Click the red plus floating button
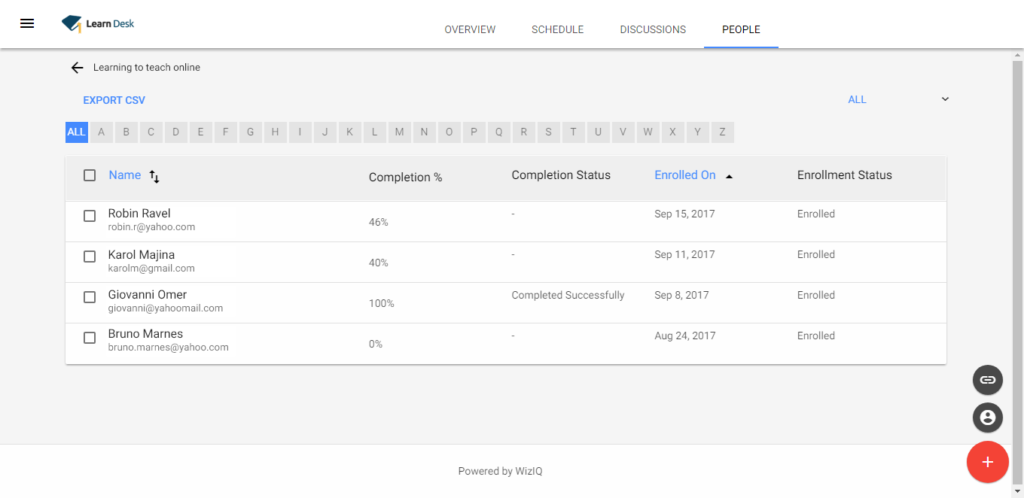Image resolution: width=1024 pixels, height=498 pixels. (987, 461)
